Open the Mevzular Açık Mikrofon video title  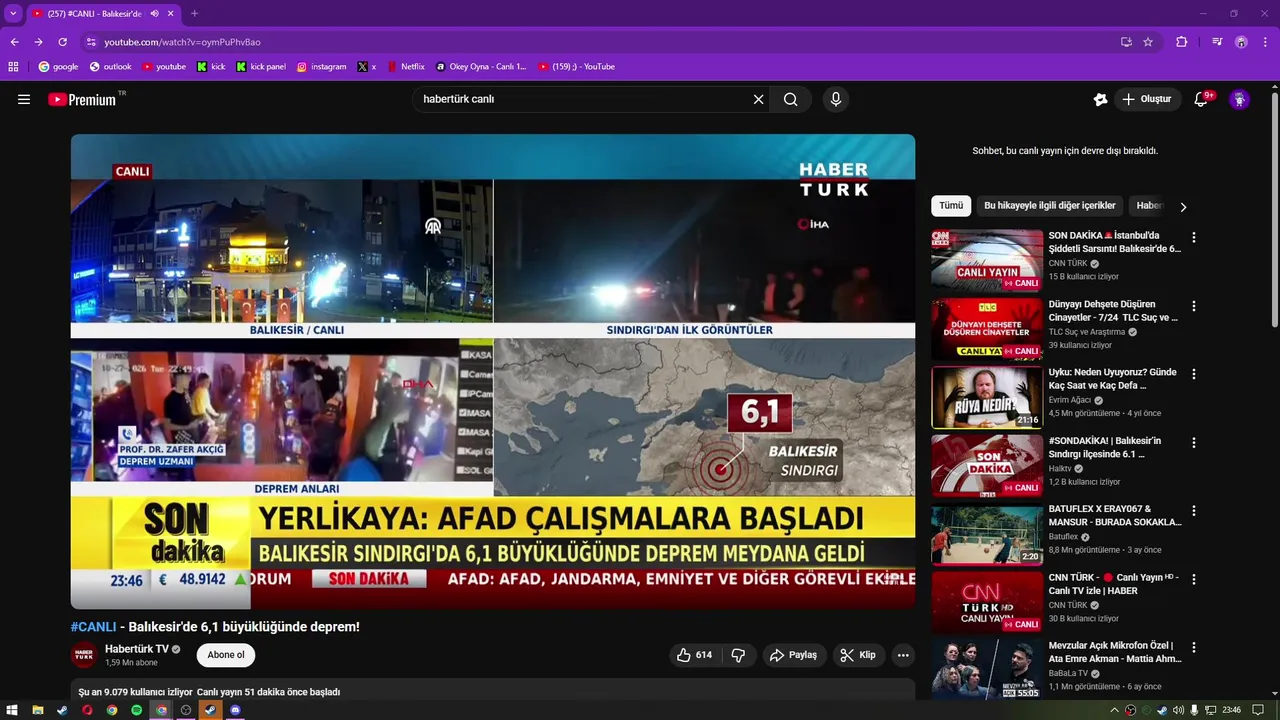[1114, 652]
